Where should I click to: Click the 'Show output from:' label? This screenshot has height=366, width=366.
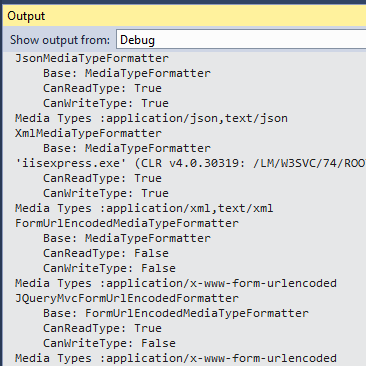click(x=60, y=40)
